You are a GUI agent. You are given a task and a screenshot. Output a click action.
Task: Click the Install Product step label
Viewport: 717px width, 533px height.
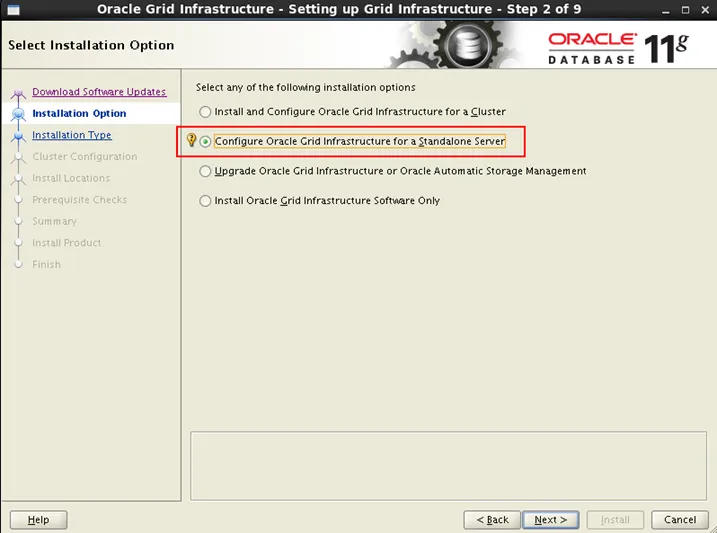pos(66,243)
